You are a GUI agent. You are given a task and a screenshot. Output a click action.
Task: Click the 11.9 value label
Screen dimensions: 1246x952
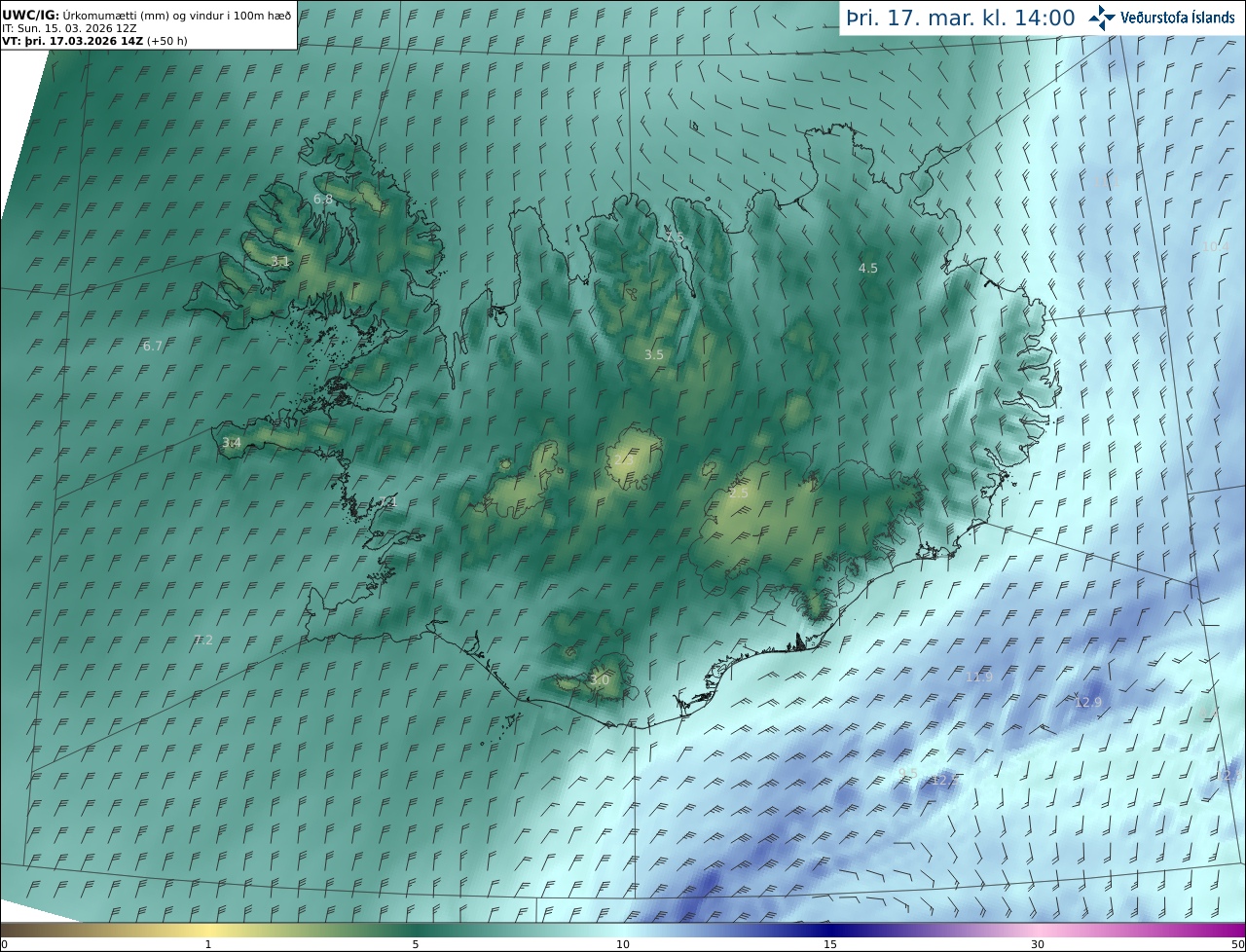click(978, 677)
